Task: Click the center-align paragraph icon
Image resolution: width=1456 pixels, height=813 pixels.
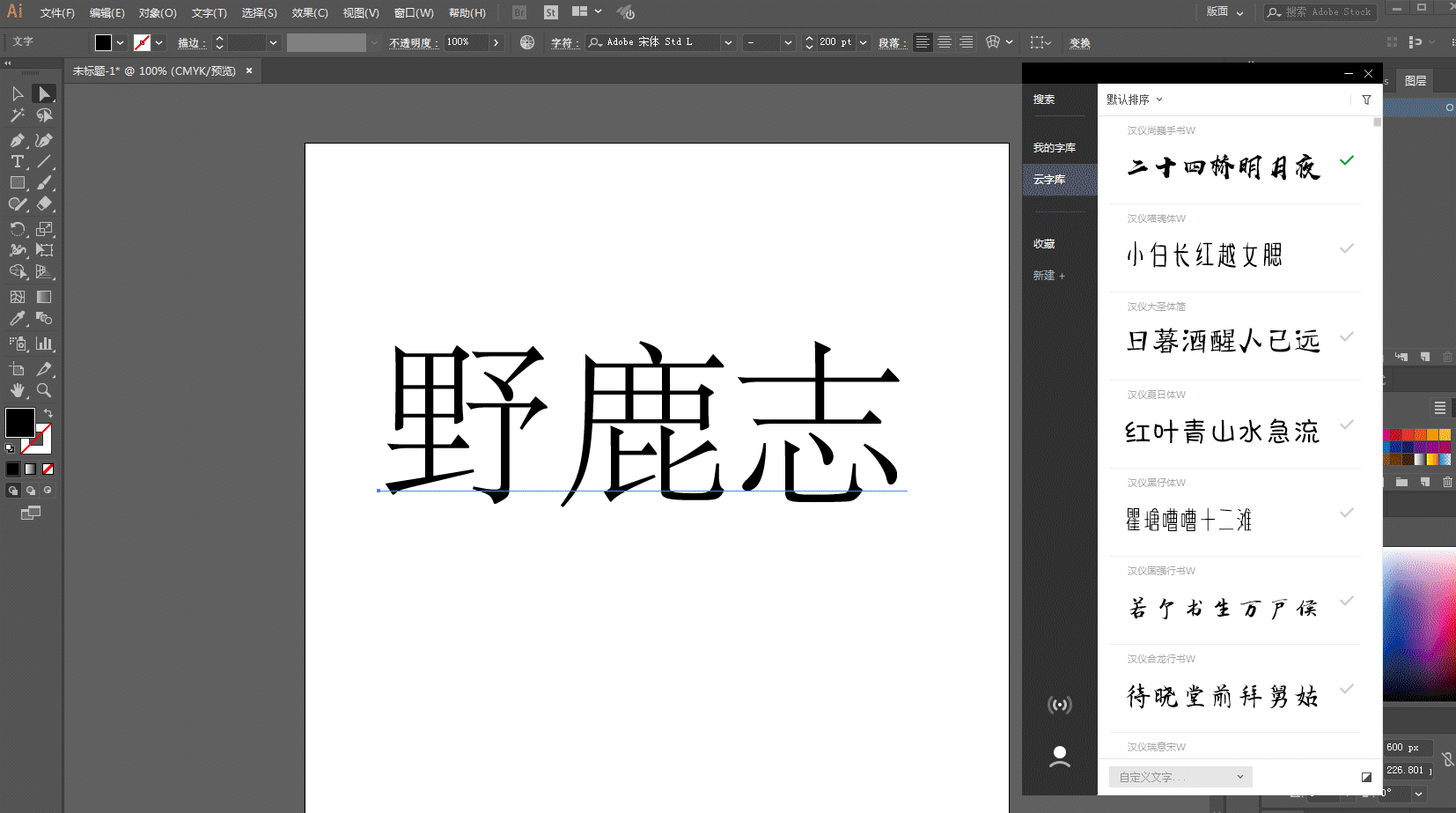Action: [945, 42]
